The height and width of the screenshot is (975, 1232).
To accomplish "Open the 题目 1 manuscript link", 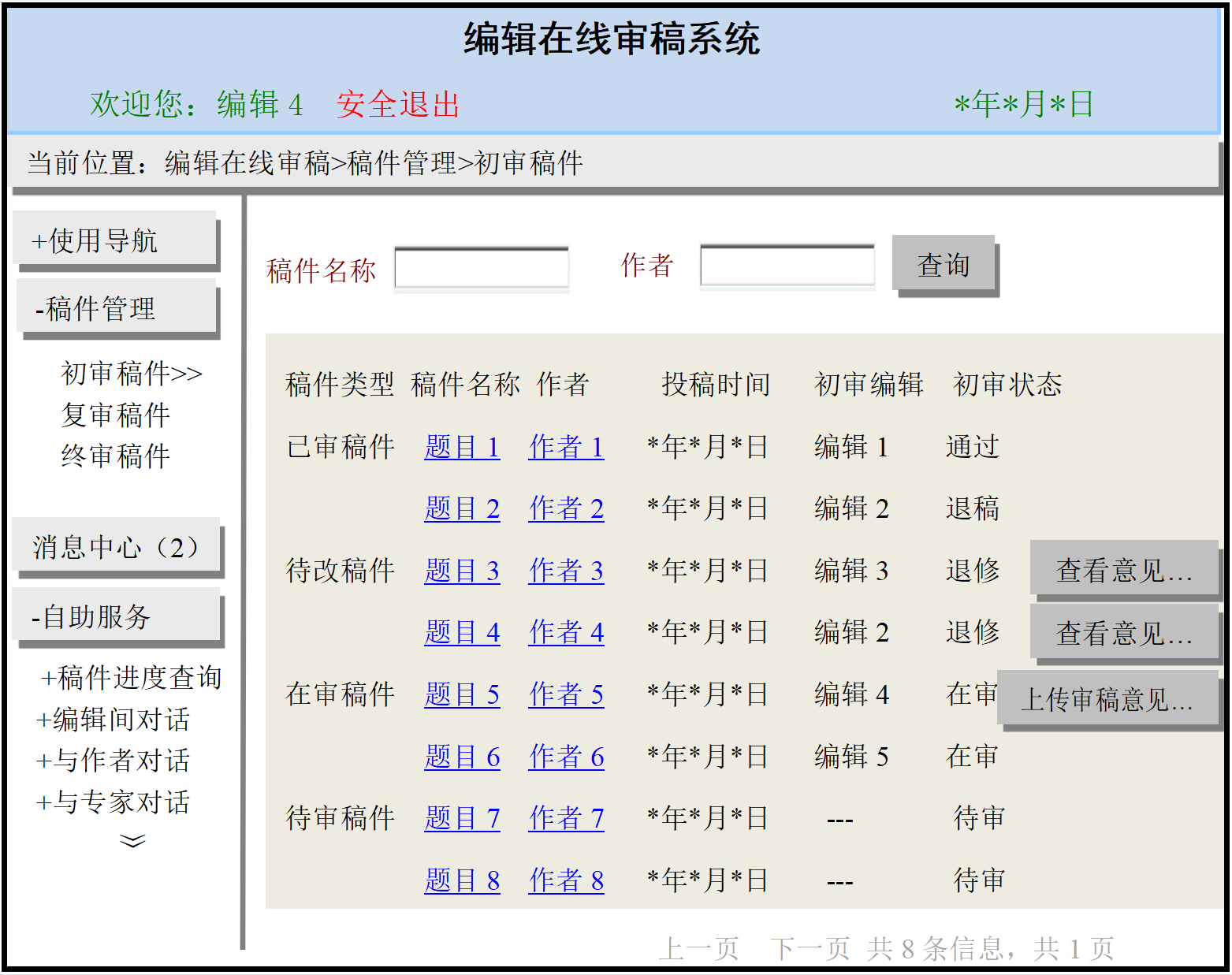I will tap(462, 447).
